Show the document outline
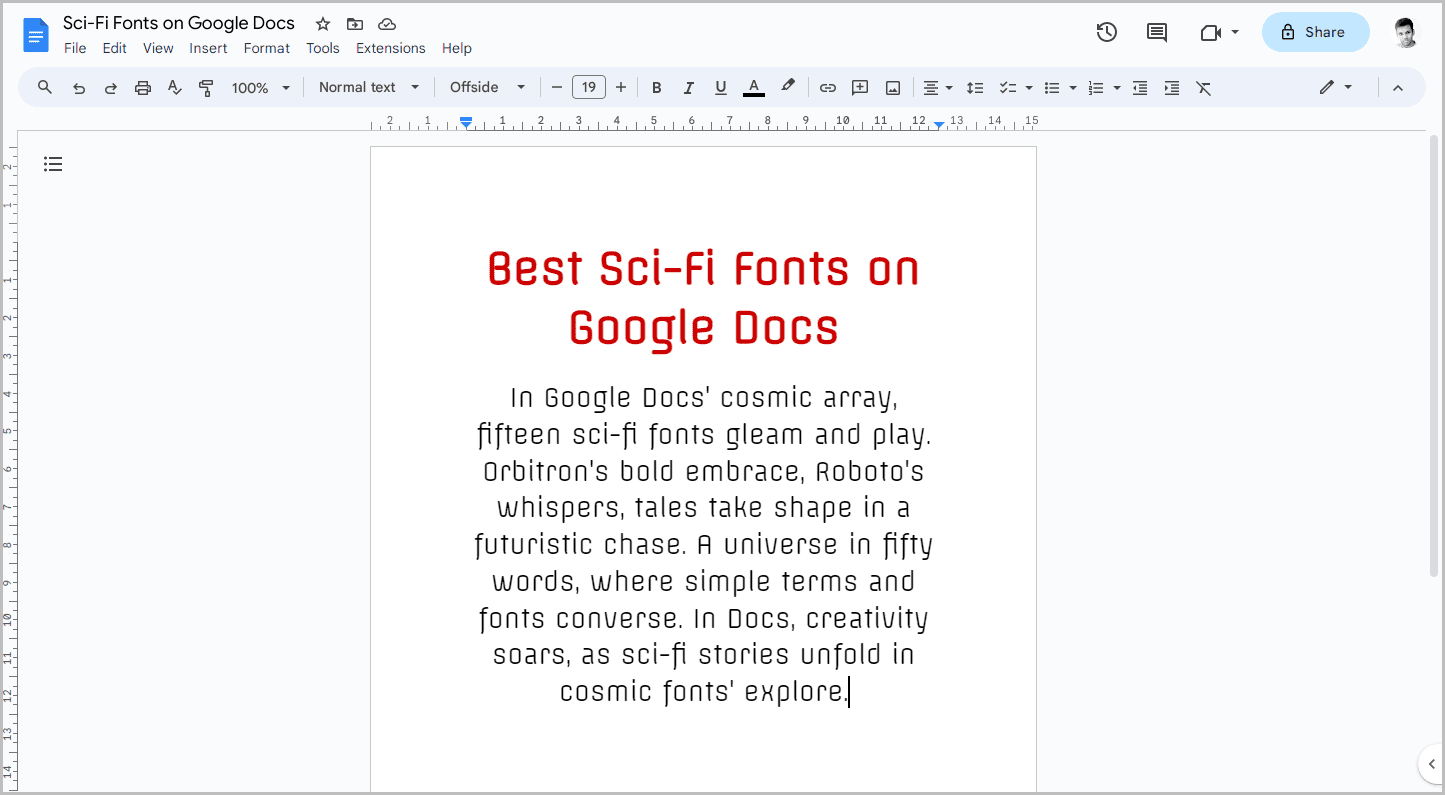 pyautogui.click(x=53, y=163)
